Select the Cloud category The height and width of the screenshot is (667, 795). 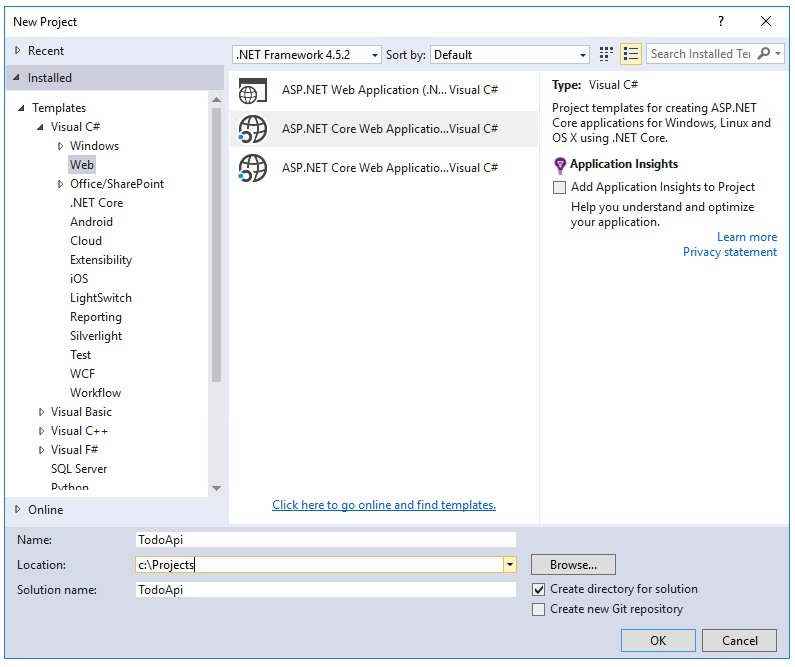pyautogui.click(x=86, y=241)
